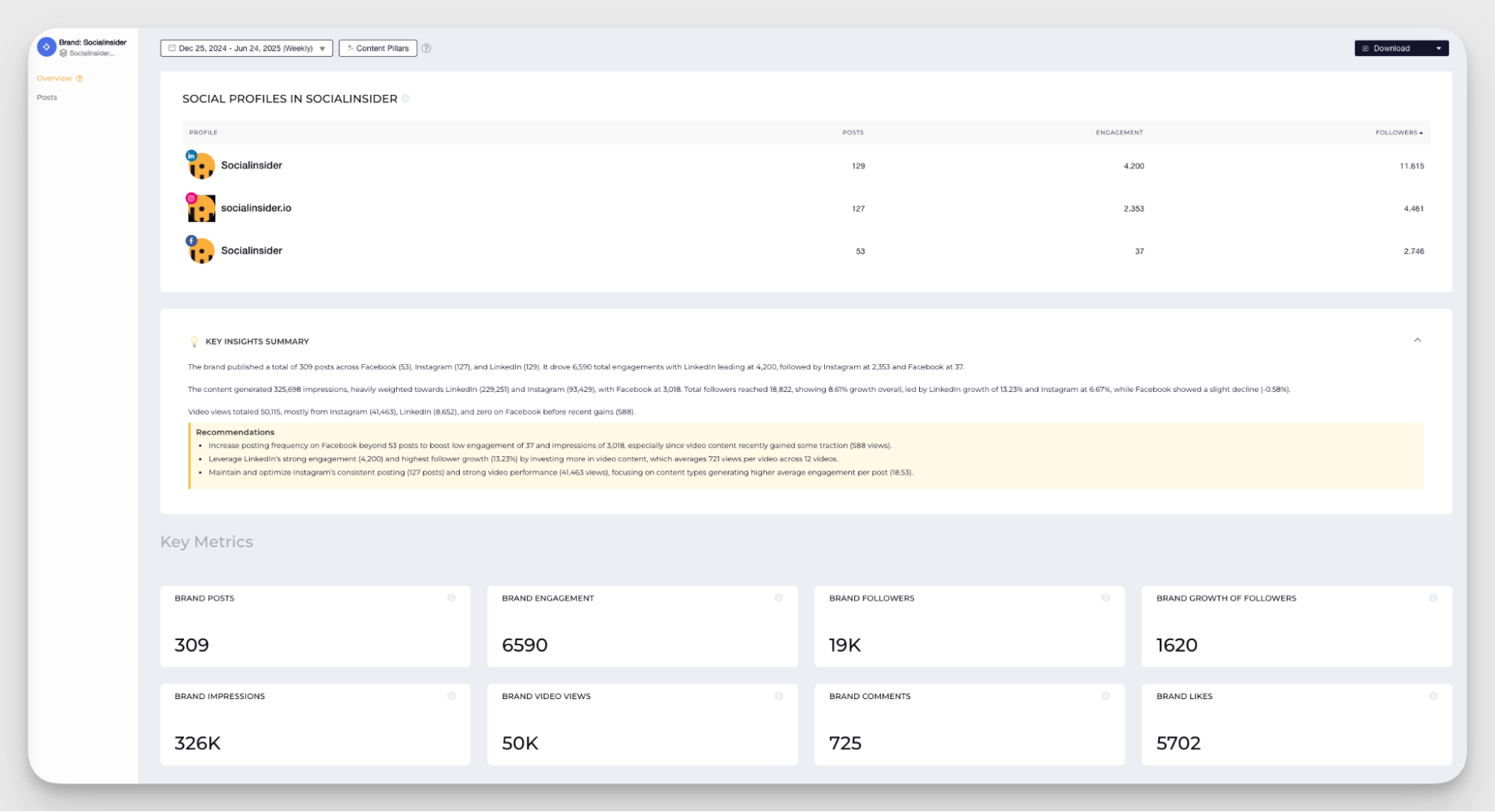1495x812 pixels.
Task: Click the LinkedIn Socialinsider profile avatar
Action: pyautogui.click(x=201, y=166)
